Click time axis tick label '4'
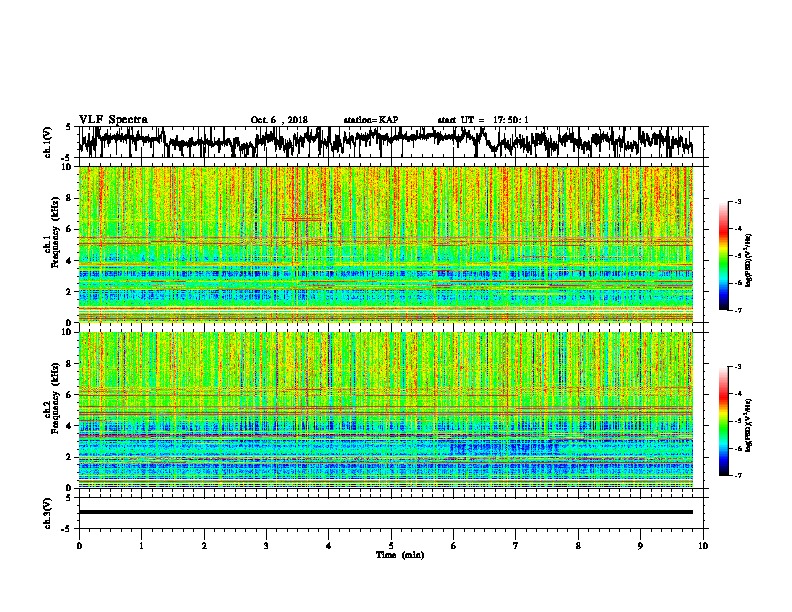Viewport: 792px width, 612px height. click(x=329, y=546)
